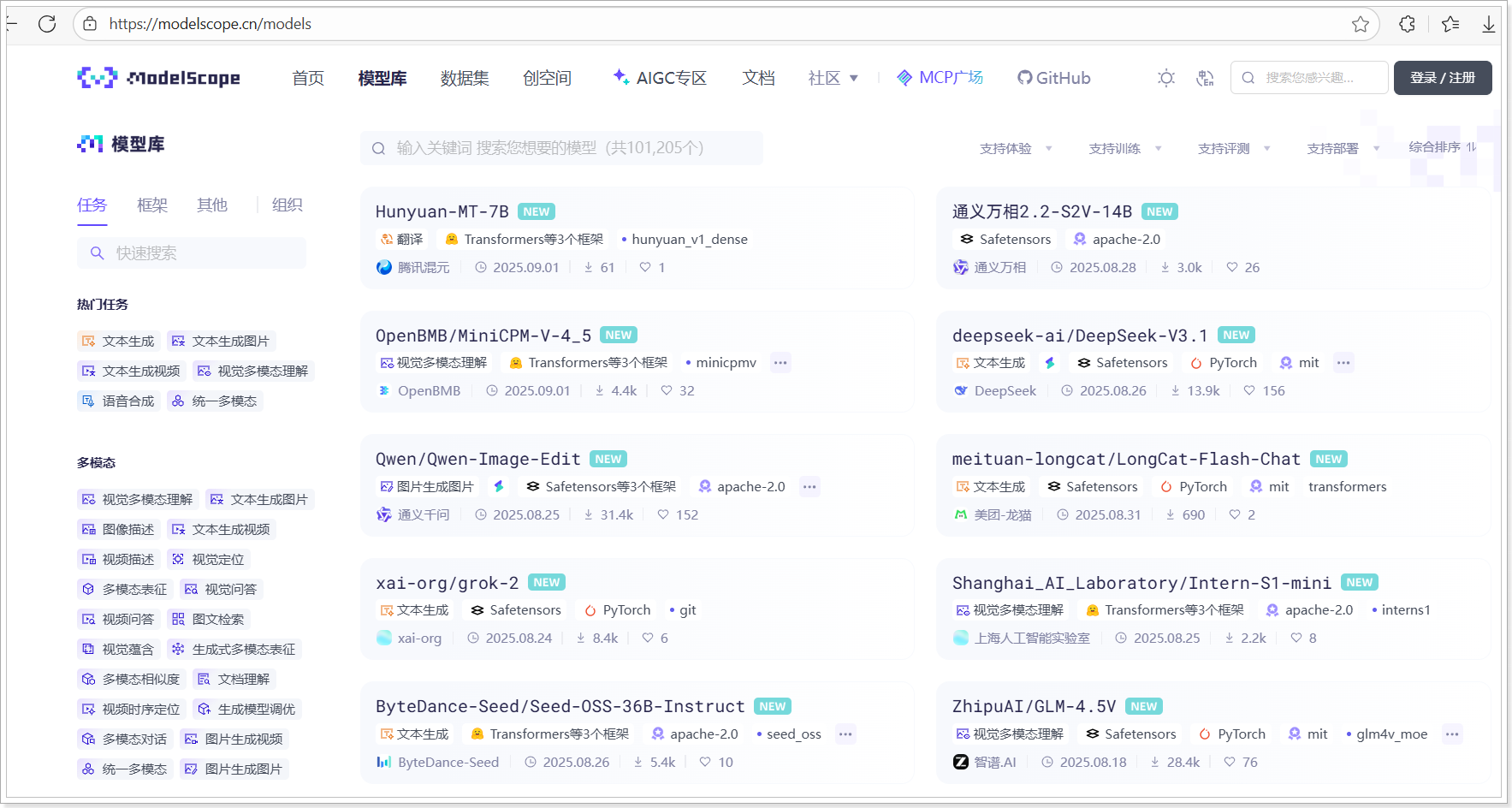
Task: Filter by 文档理解 task tag
Action: (234, 680)
